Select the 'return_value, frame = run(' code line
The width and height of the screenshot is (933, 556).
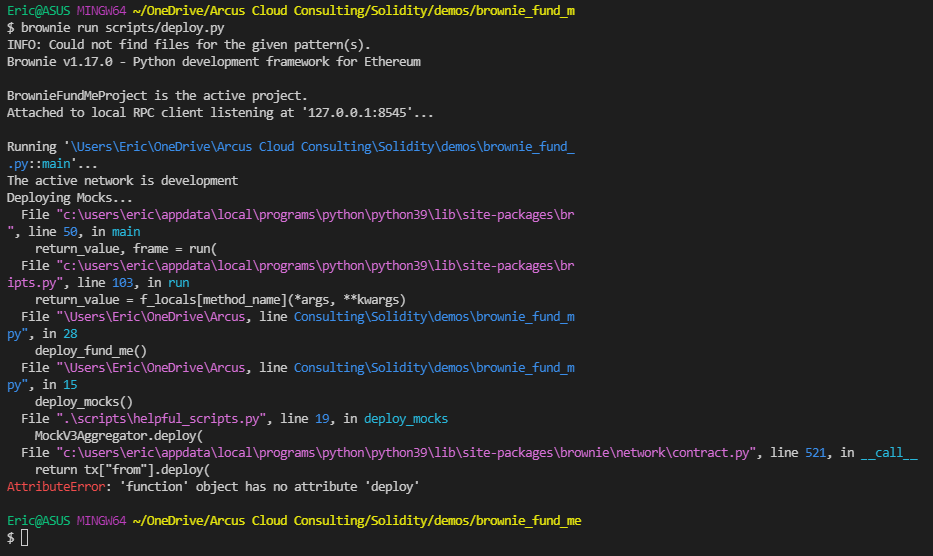coord(126,249)
